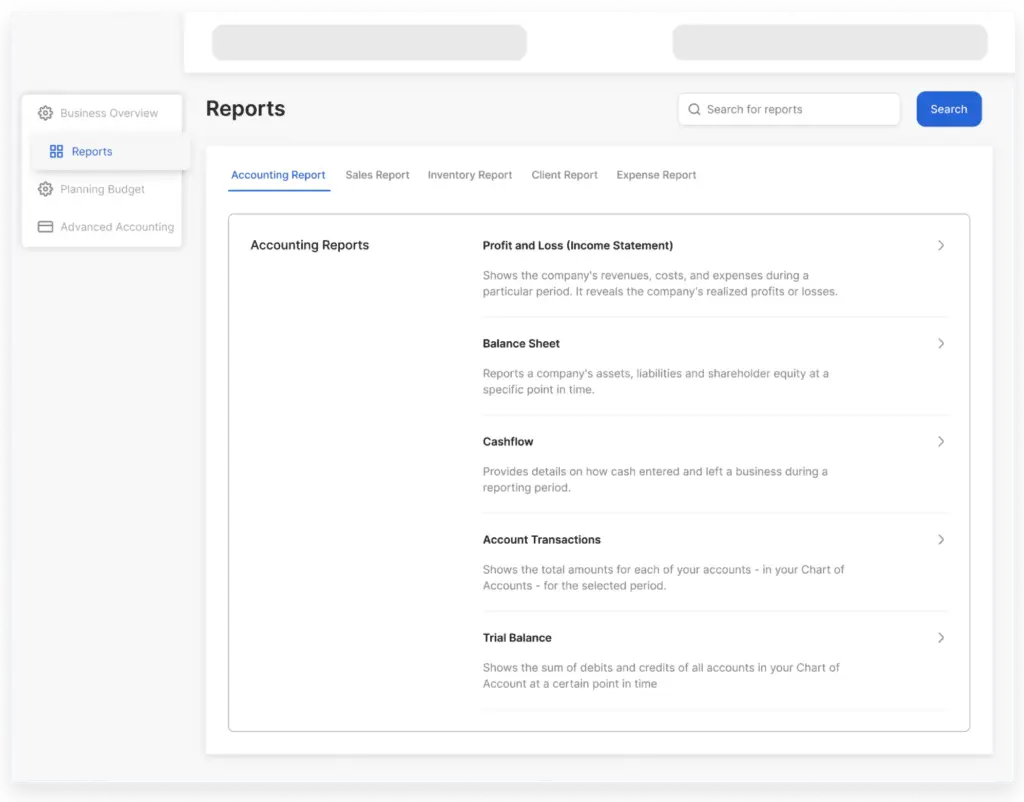1024x802 pixels.
Task: Open the Balance Sheet report title
Action: pyautogui.click(x=521, y=344)
